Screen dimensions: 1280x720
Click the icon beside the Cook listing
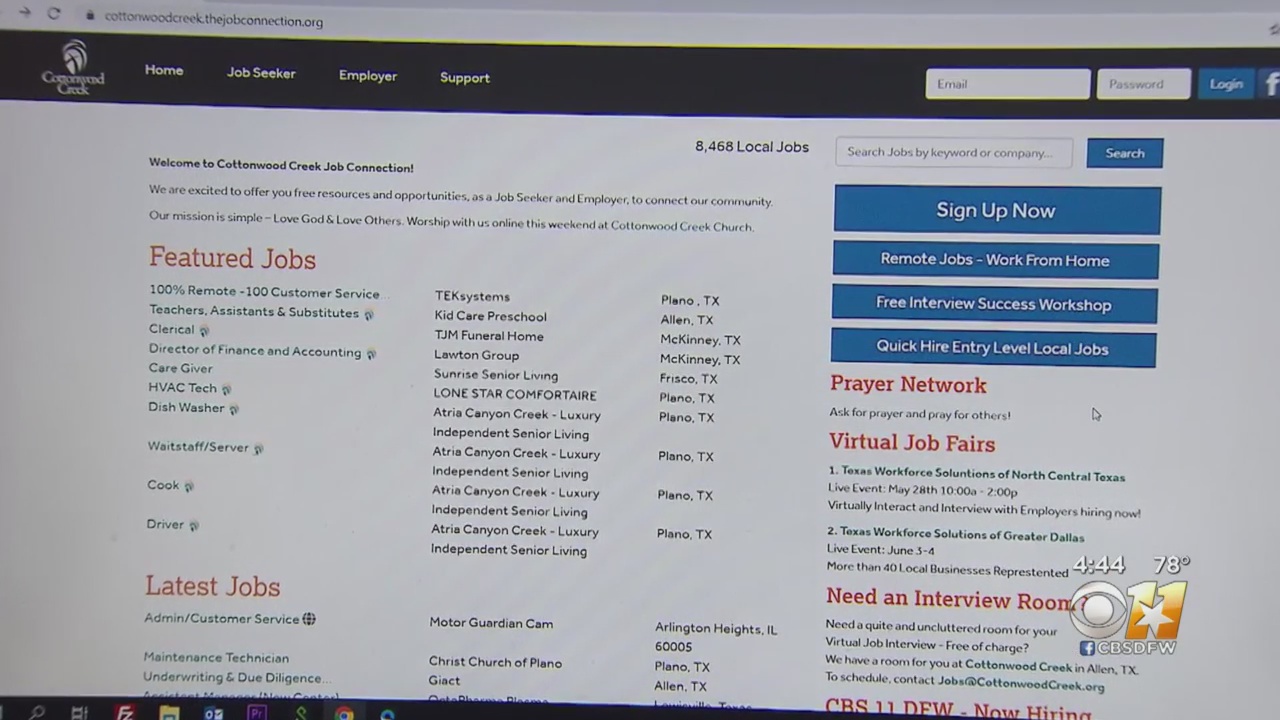point(189,487)
